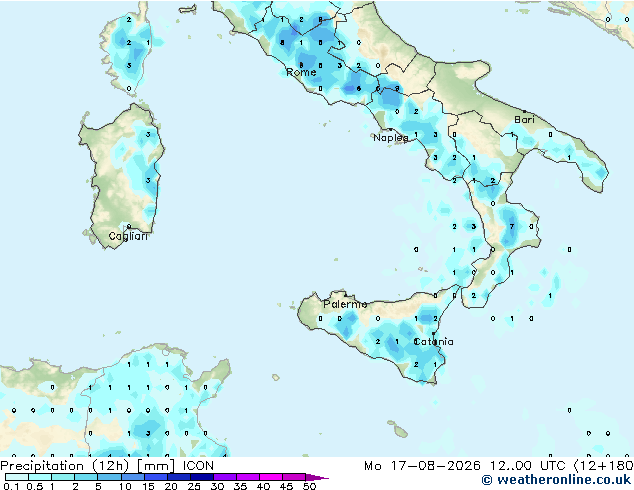Select the 2–5 mm legend swatch

[86, 477]
